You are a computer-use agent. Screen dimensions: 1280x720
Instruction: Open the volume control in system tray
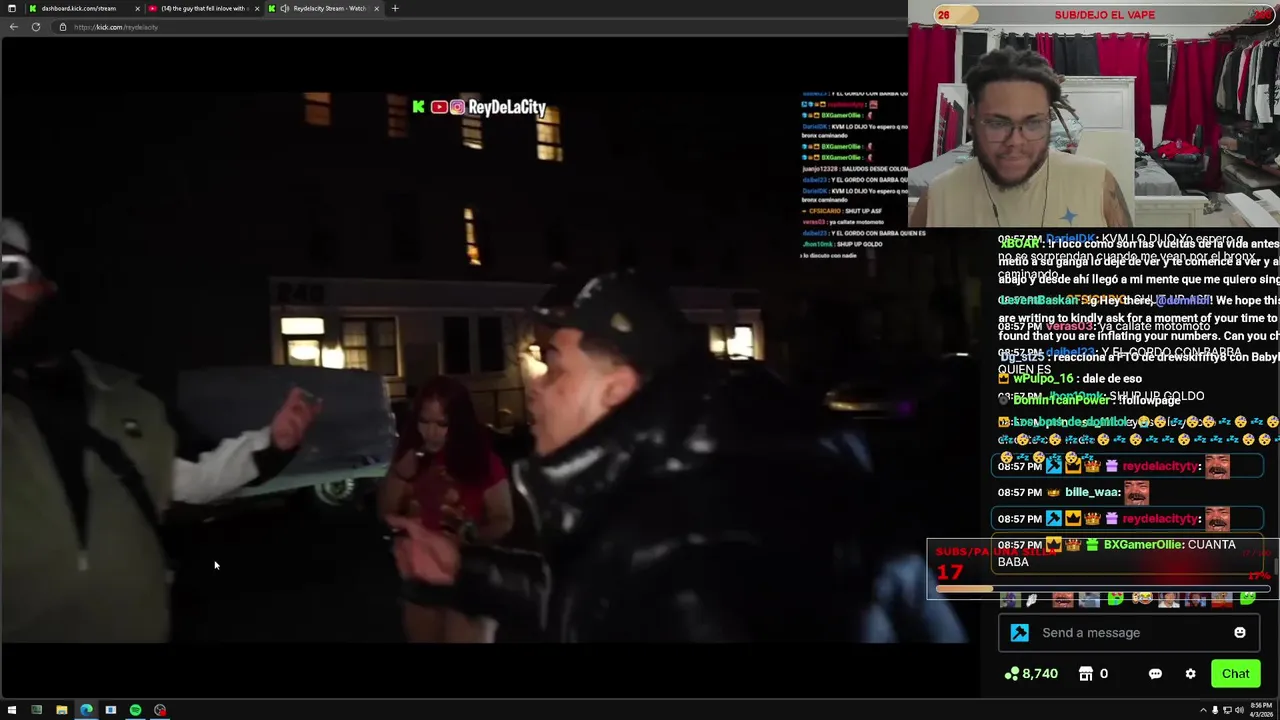click(x=1238, y=710)
